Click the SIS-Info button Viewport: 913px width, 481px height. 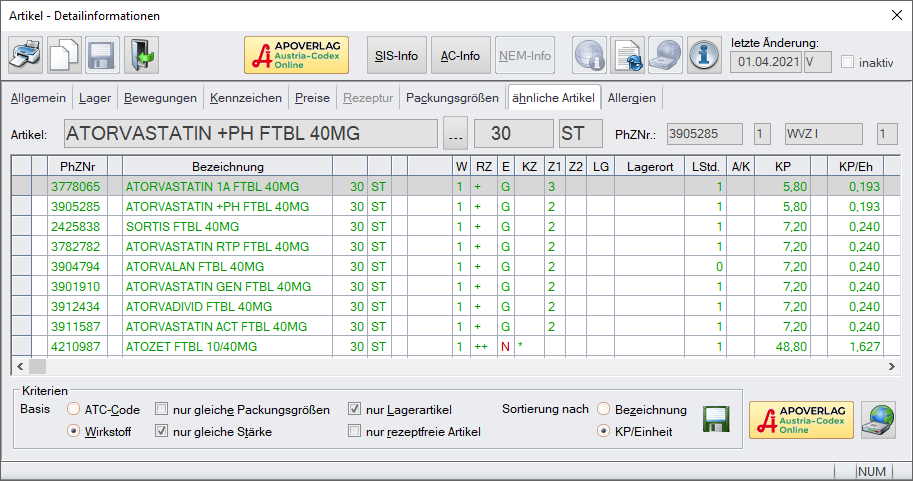point(396,56)
